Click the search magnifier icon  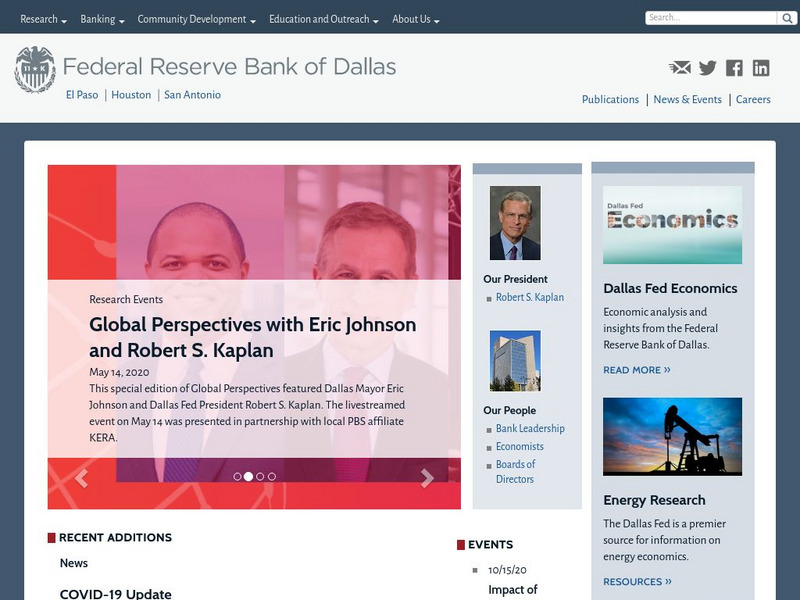click(787, 18)
